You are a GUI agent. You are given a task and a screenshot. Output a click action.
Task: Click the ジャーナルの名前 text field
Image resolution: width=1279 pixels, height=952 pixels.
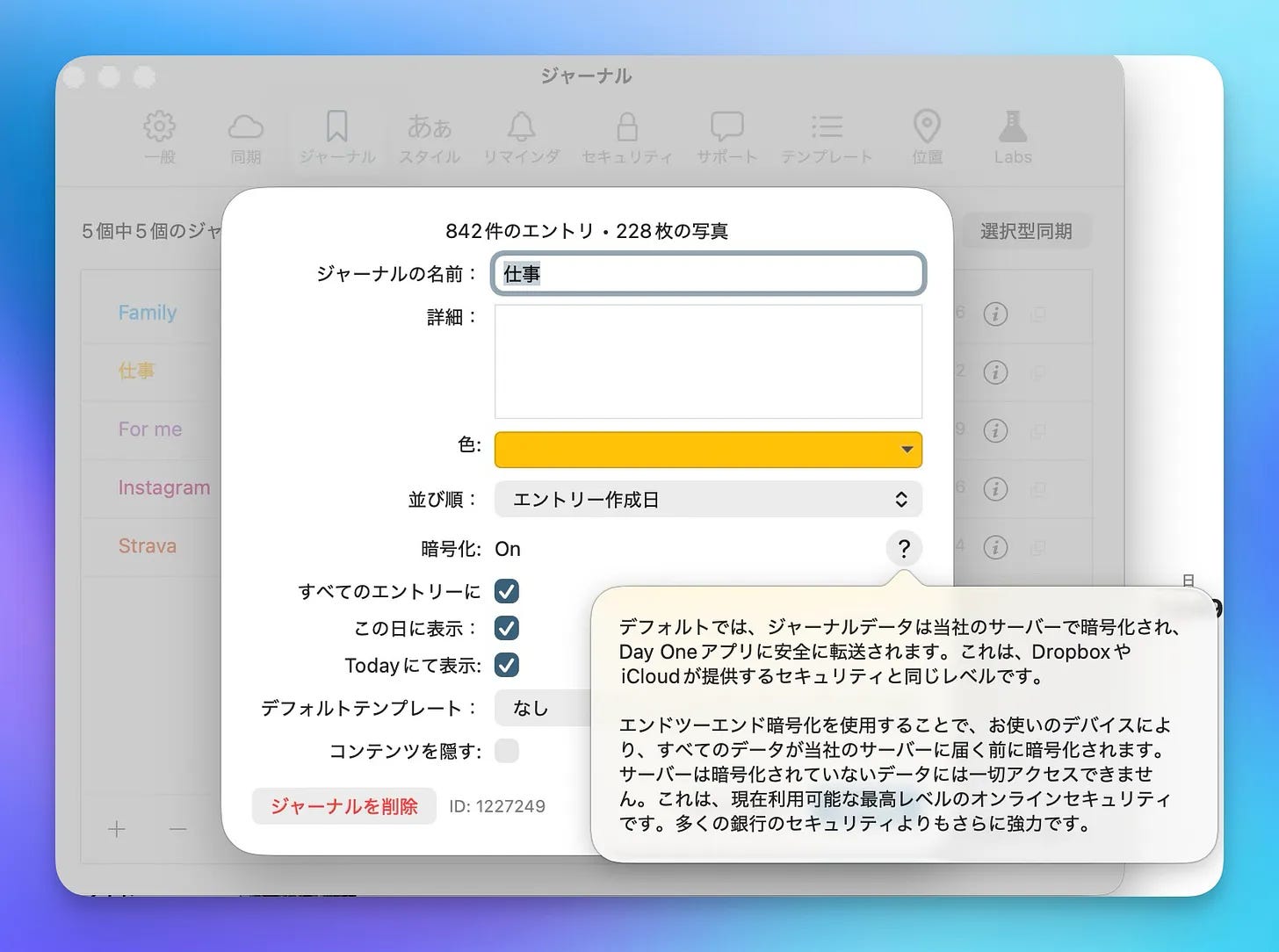click(x=708, y=273)
